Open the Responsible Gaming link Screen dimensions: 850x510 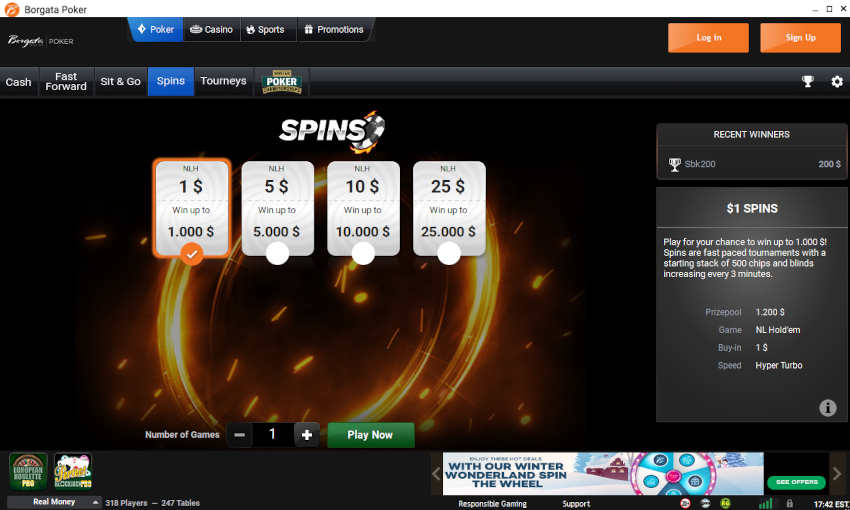click(492, 504)
